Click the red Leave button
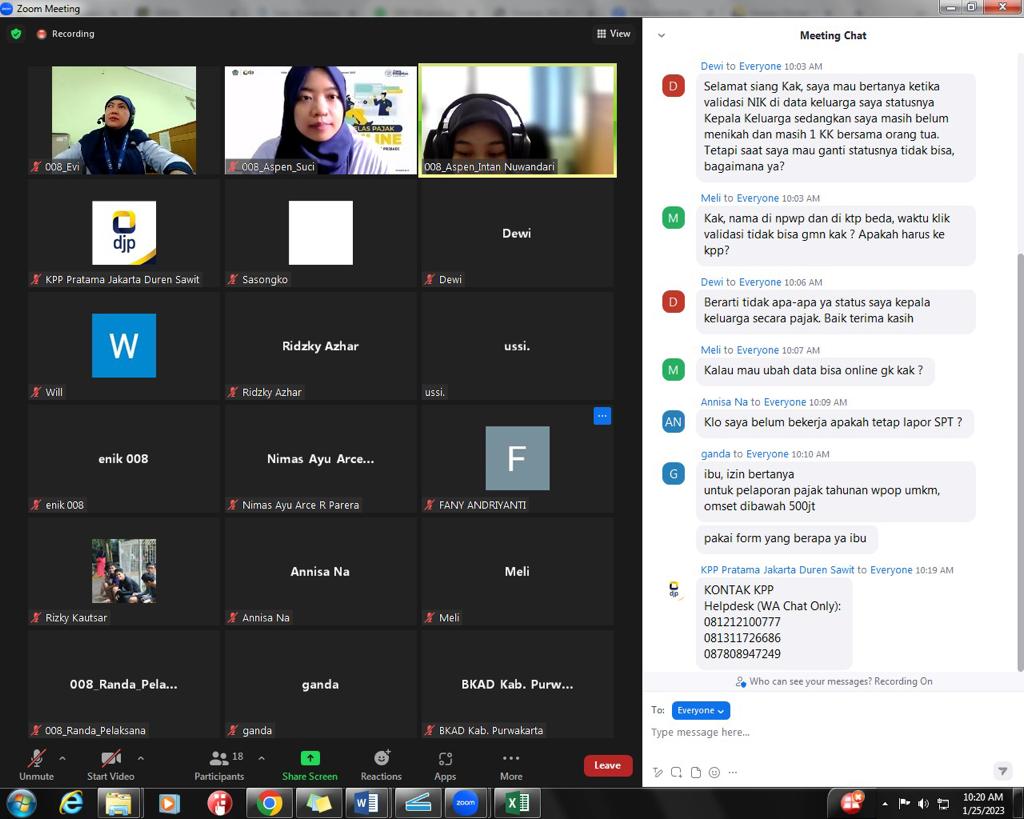This screenshot has width=1024, height=819. [608, 765]
